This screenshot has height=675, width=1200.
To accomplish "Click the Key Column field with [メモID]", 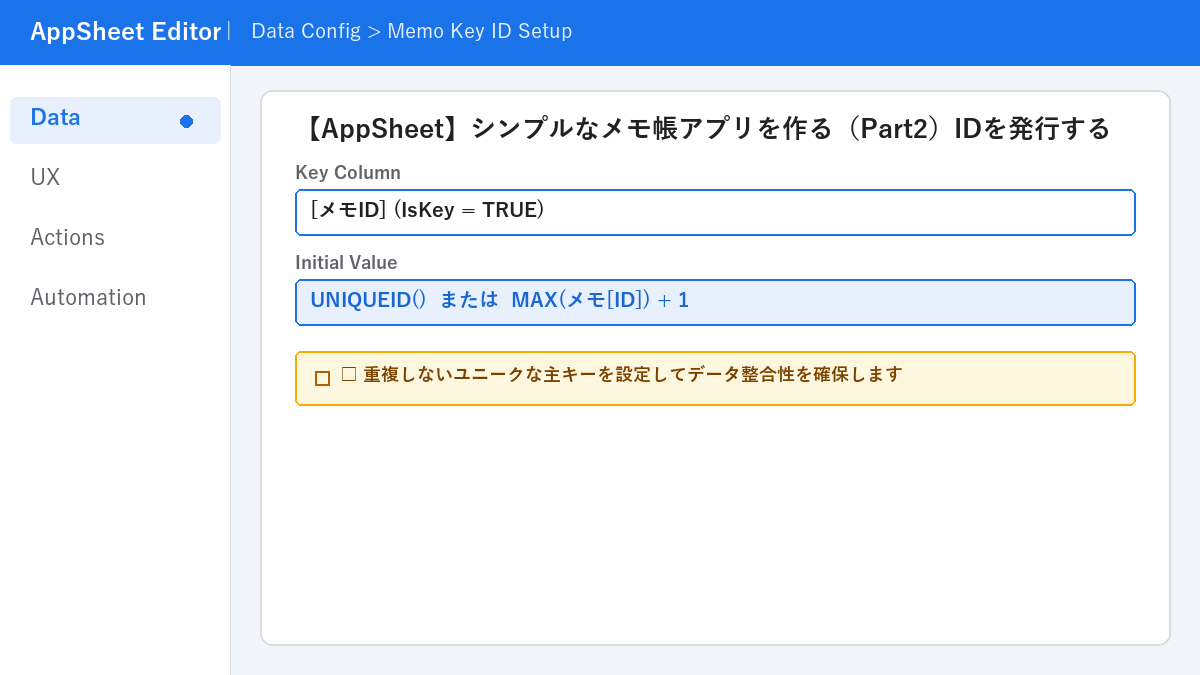I will pos(715,212).
